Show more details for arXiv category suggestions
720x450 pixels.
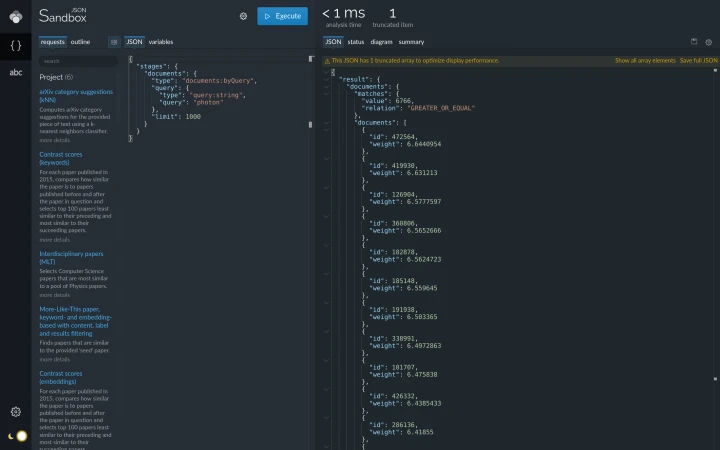tap(55, 140)
